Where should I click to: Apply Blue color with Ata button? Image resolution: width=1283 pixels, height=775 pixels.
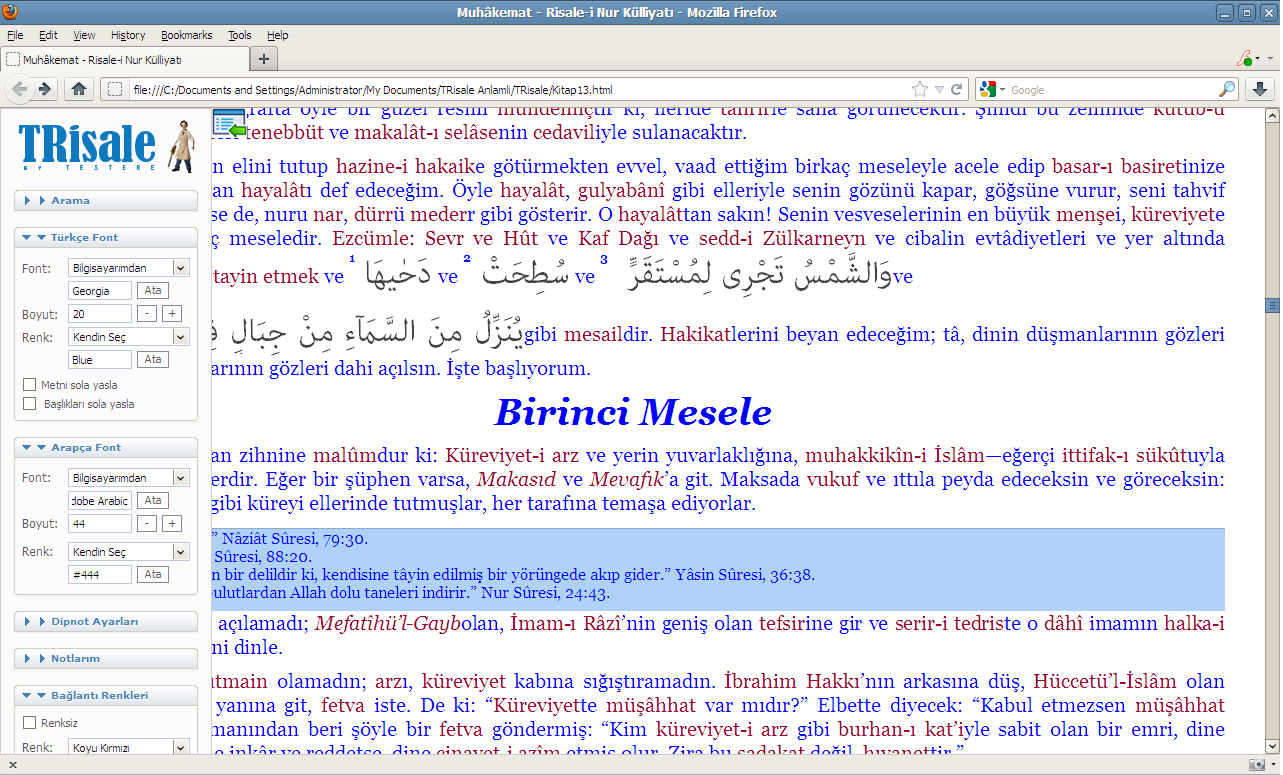(153, 359)
